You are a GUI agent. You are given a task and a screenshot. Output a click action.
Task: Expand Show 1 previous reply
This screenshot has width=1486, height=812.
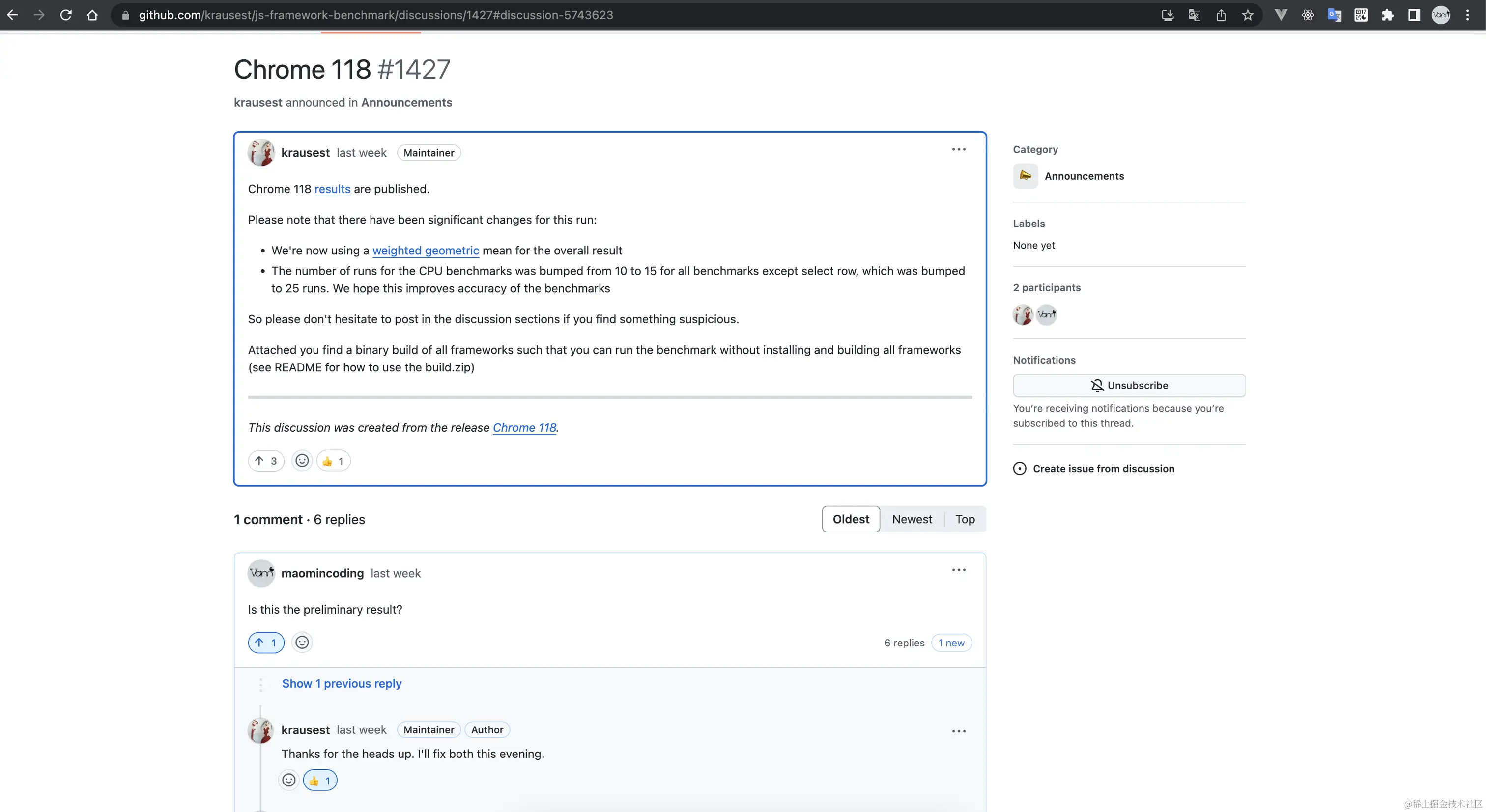(x=342, y=683)
